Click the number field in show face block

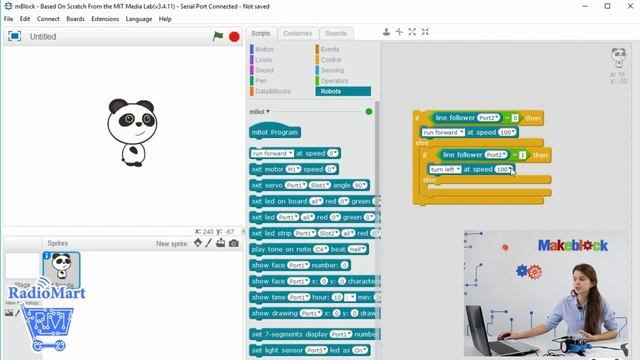(x=344, y=265)
